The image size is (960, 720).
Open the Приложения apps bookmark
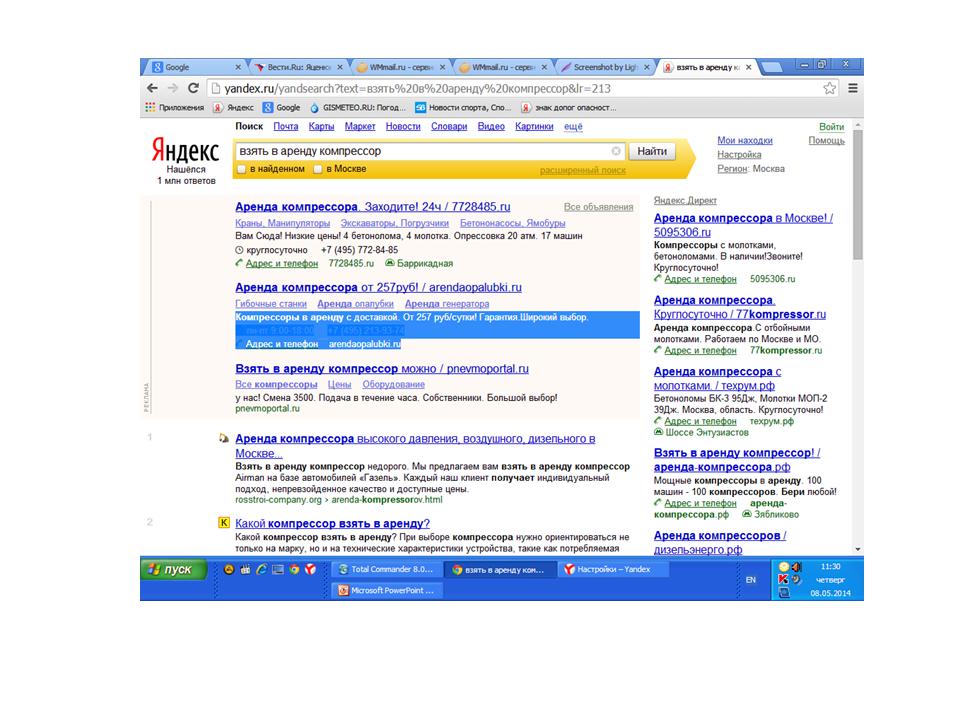[x=174, y=108]
